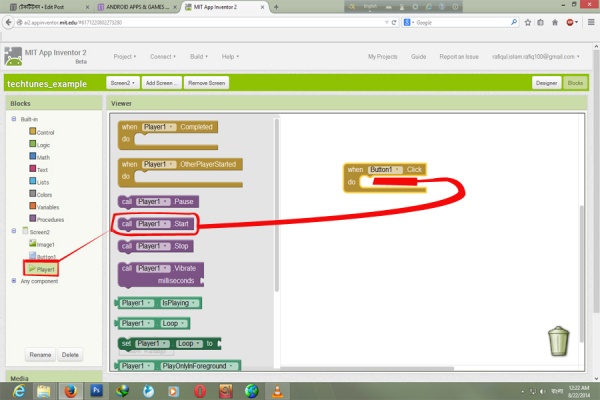Switch to the Blocks view
600x400 pixels.
575,83
